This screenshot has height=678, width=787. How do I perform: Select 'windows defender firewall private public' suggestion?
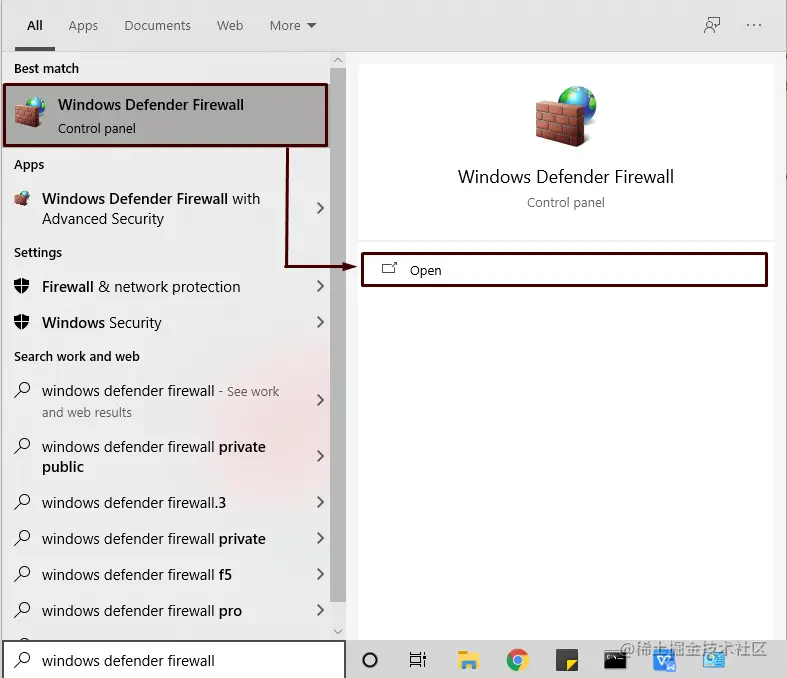pos(154,457)
